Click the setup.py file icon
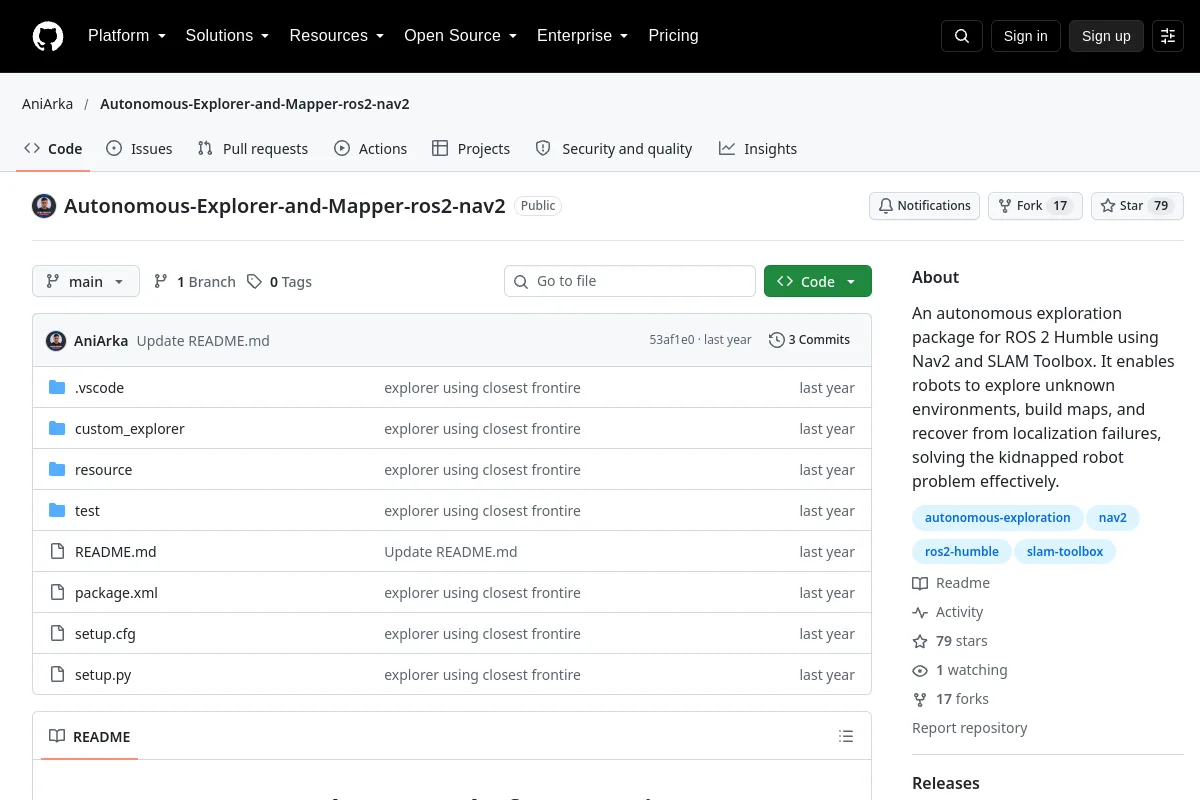 click(57, 675)
